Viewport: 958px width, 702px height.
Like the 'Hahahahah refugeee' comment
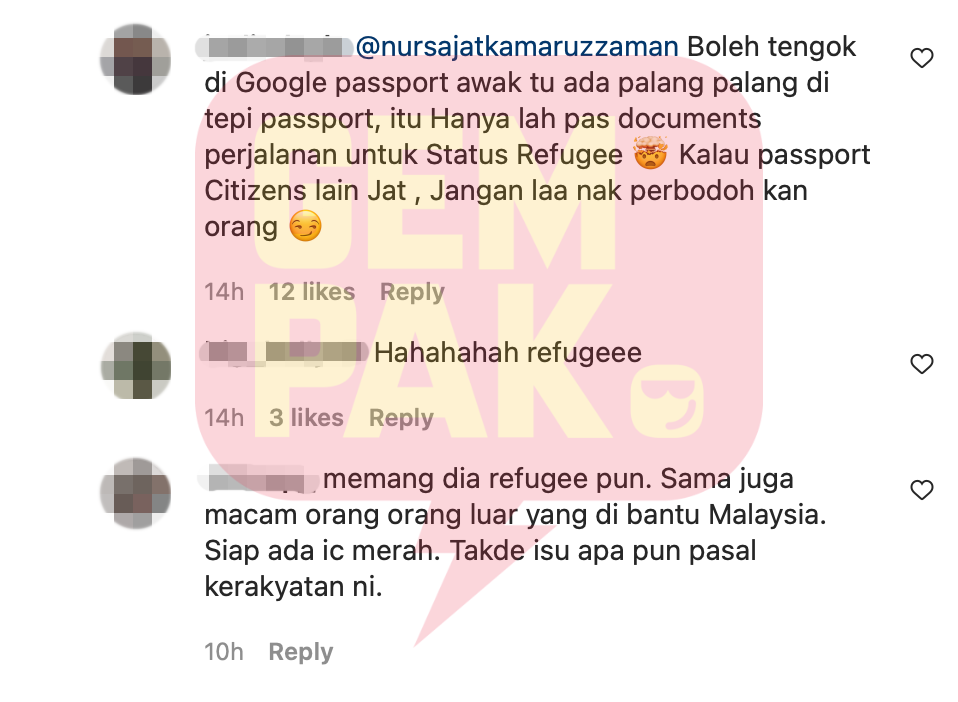pos(921,364)
